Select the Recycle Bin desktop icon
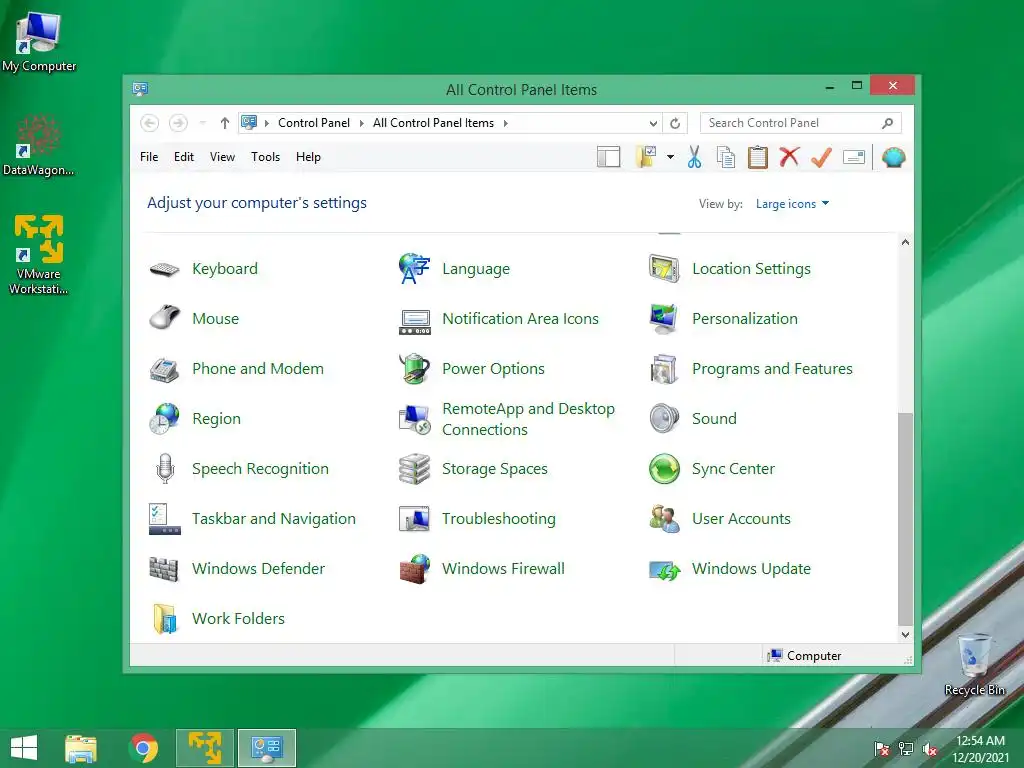This screenshot has height=768, width=1024. click(974, 664)
